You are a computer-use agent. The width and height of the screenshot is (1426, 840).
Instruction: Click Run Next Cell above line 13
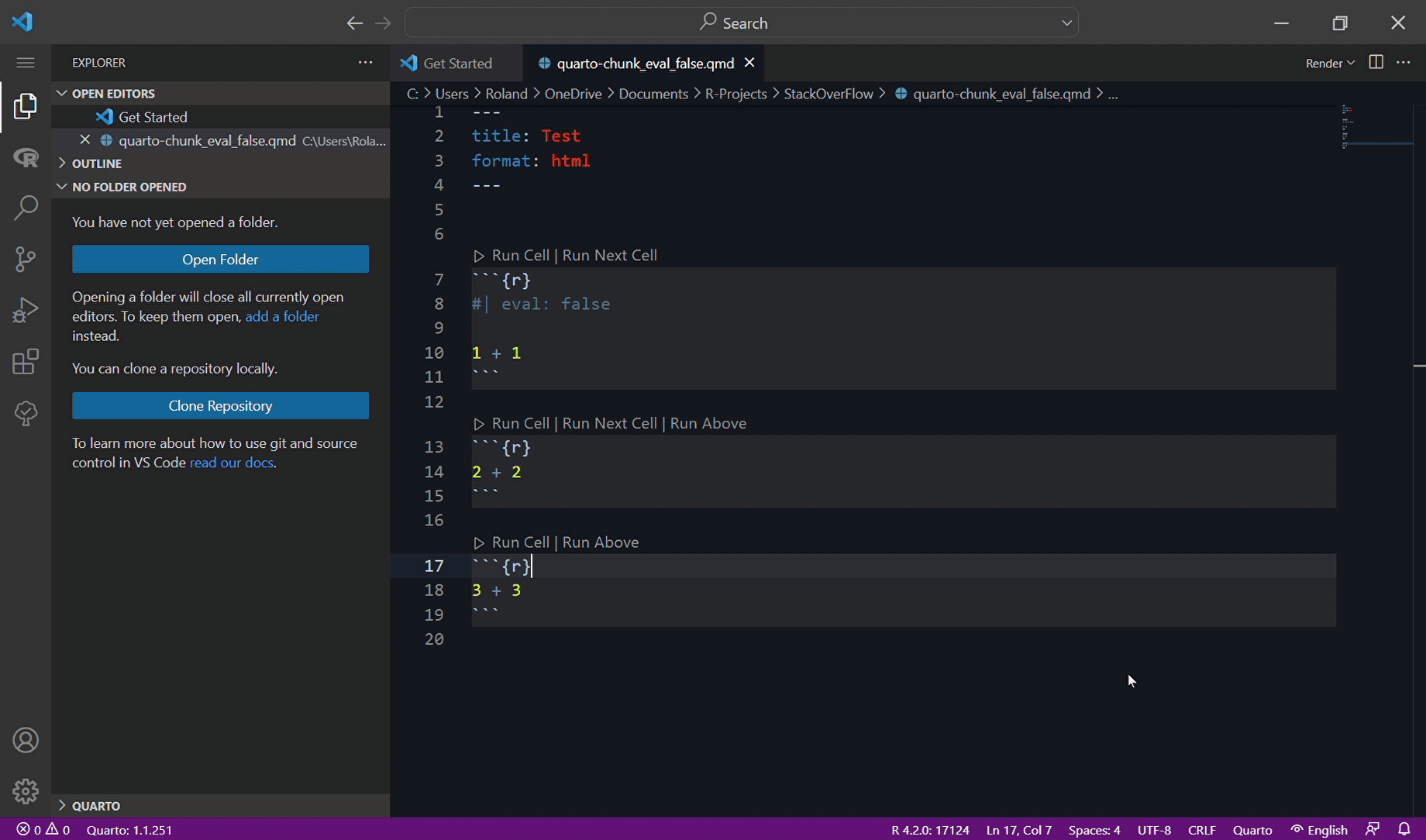tap(610, 424)
